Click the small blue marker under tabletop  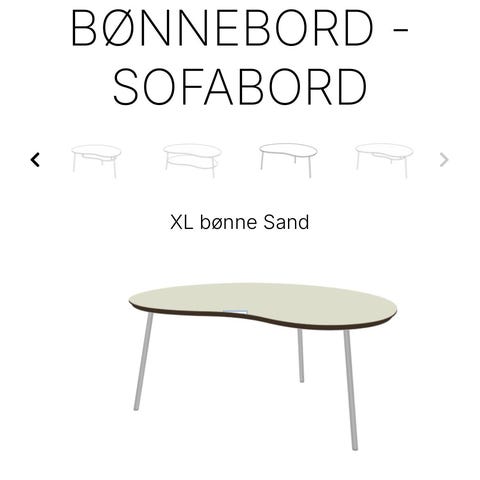pyautogui.click(x=235, y=312)
